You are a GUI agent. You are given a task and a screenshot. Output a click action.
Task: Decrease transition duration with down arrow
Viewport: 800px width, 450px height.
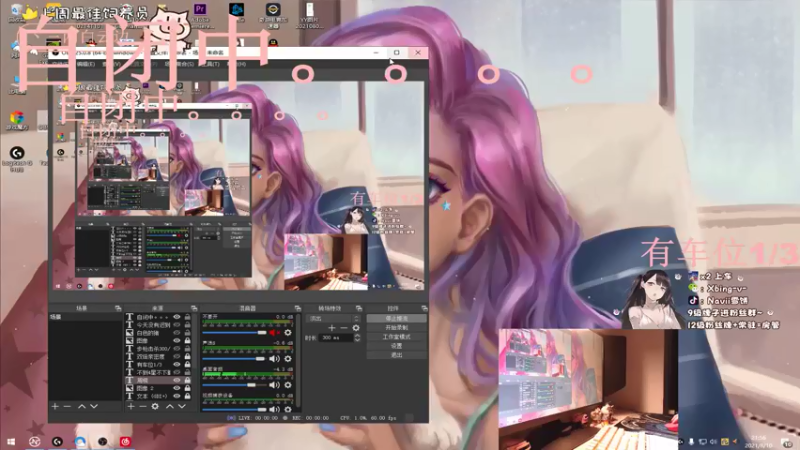coord(357,340)
